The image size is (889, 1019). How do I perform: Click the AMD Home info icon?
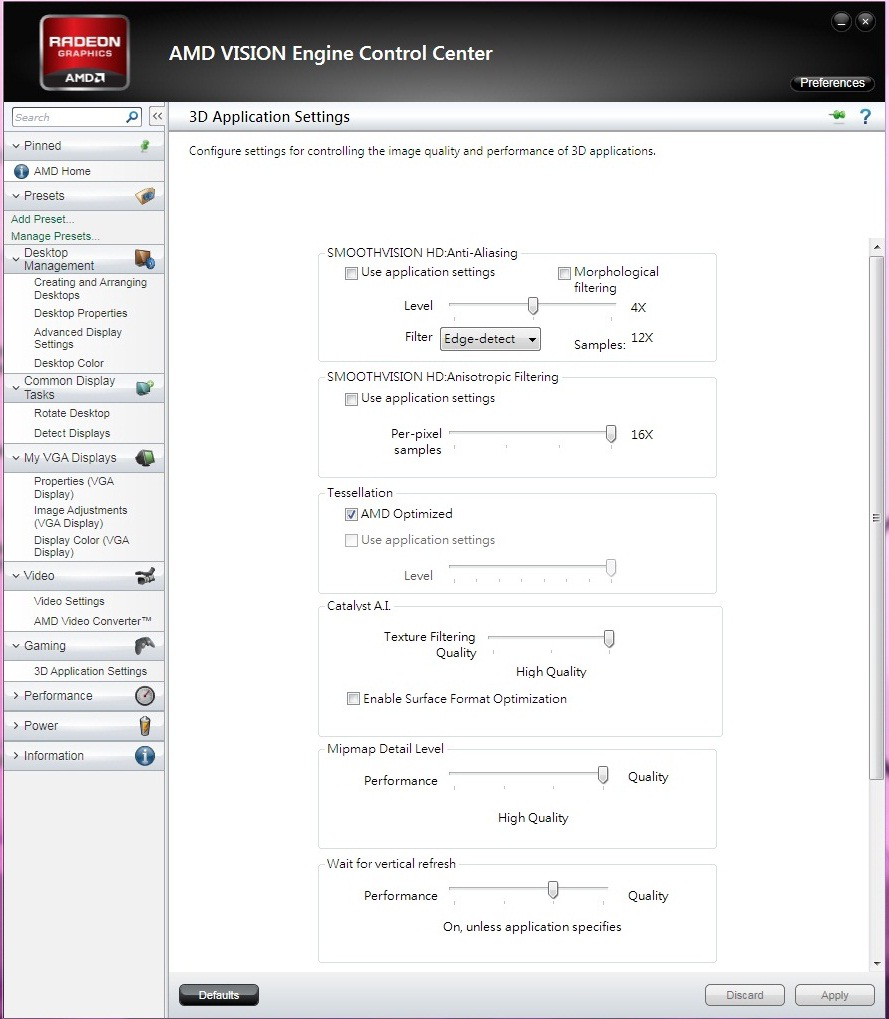(21, 171)
